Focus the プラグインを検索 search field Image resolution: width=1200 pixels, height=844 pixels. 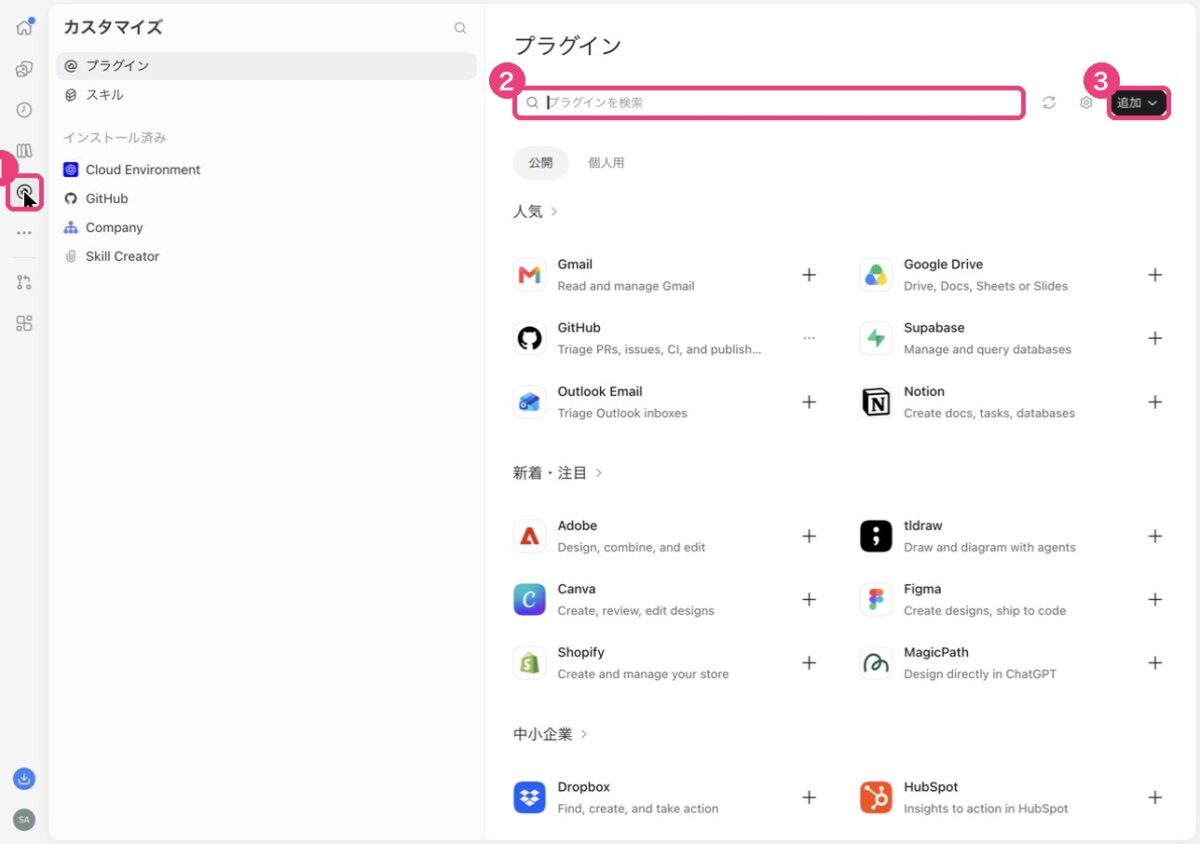pyautogui.click(x=769, y=103)
